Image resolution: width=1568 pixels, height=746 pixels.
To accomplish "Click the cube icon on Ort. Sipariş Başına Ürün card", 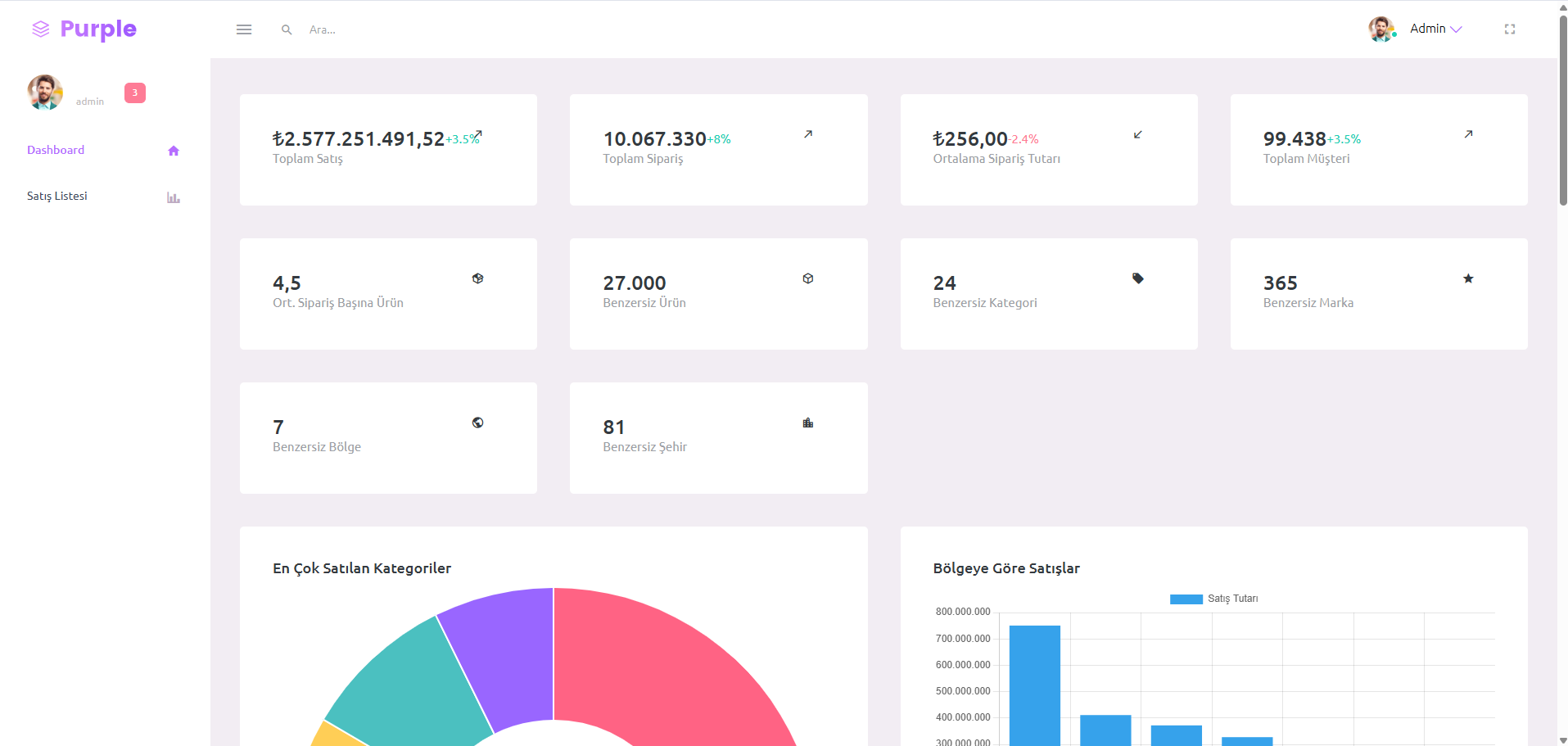I will (x=478, y=278).
